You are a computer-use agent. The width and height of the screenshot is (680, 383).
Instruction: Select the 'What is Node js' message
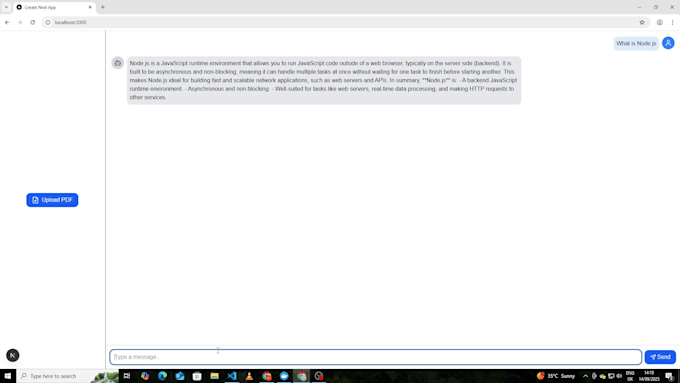point(636,43)
